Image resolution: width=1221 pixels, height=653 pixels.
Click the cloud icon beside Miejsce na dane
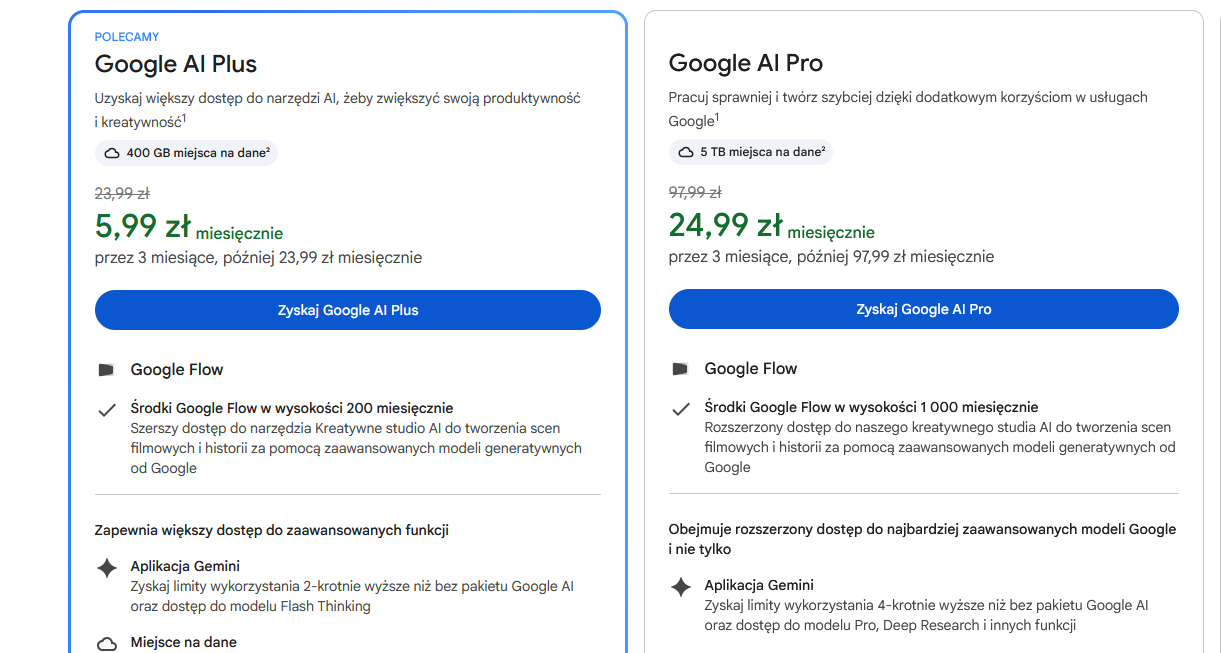(x=107, y=644)
